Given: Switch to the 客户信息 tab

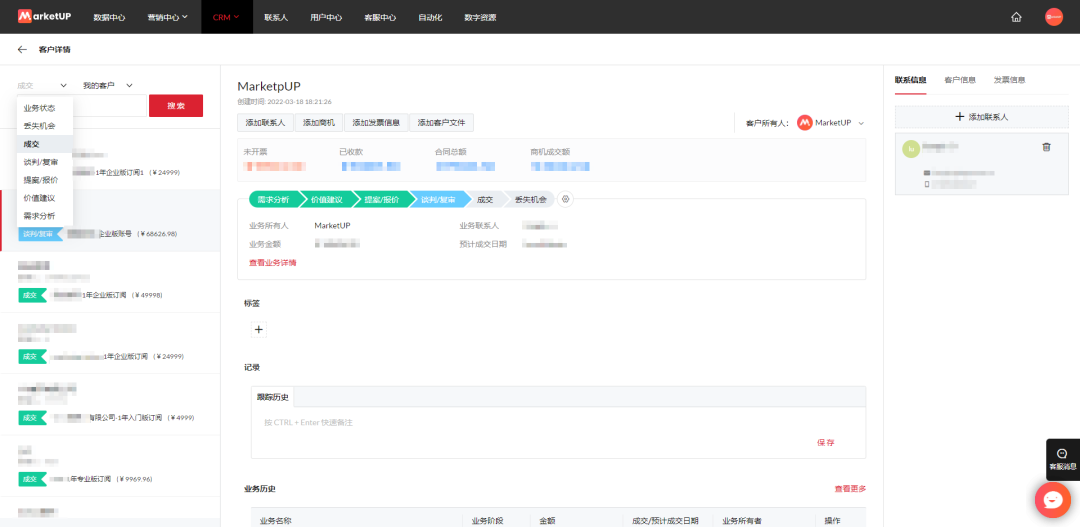Looking at the screenshot, I should tap(960, 80).
